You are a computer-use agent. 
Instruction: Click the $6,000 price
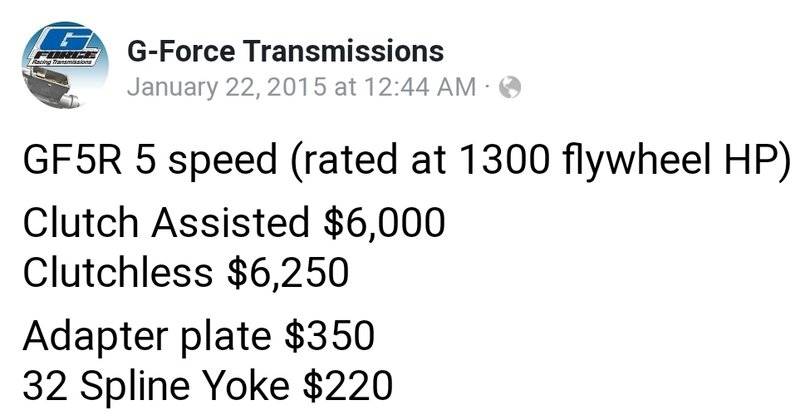point(385,224)
